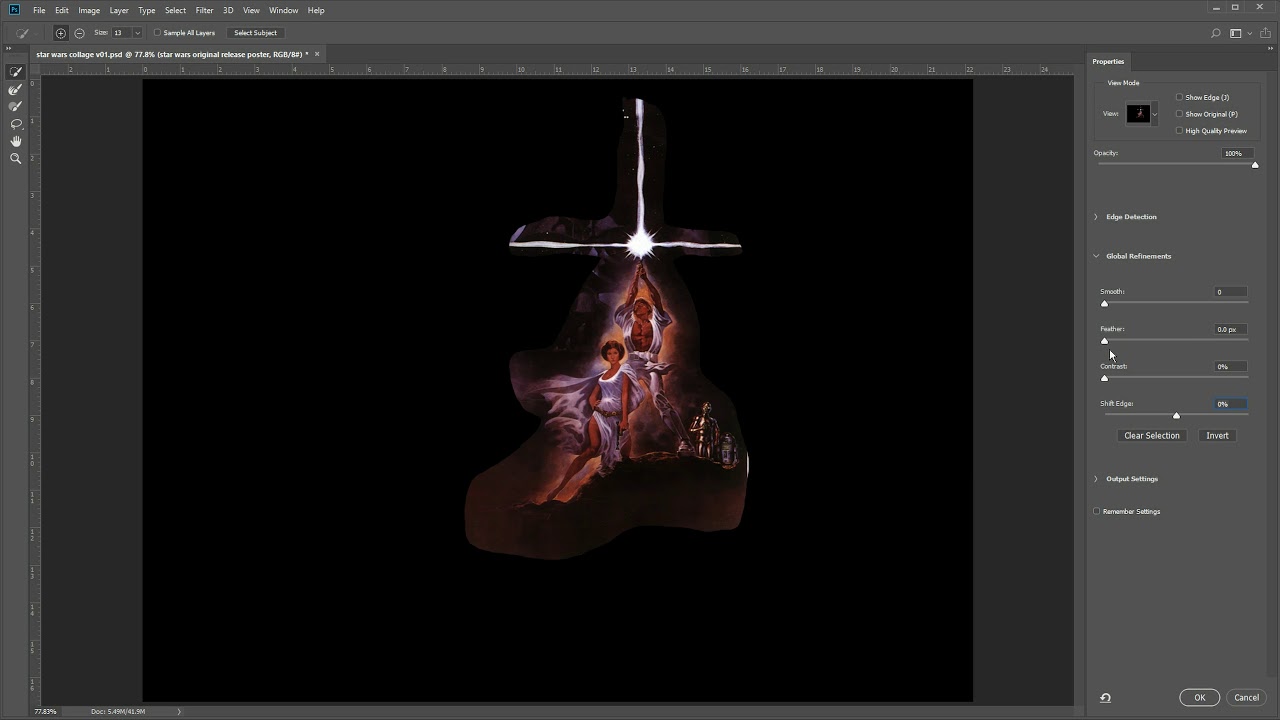Image resolution: width=1280 pixels, height=720 pixels.
Task: Open the Search icon in the options bar
Action: [x=1216, y=33]
